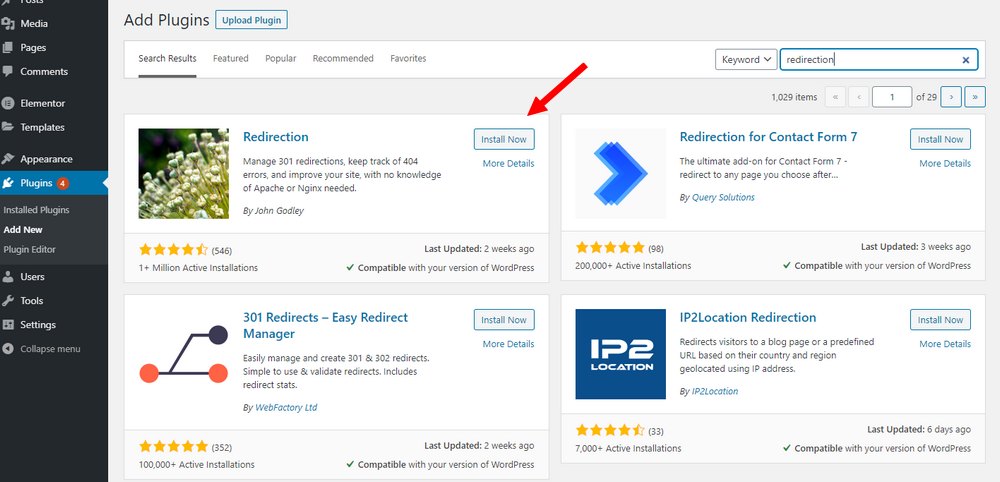Clear the search field with the X icon
Viewport: 1000px width, 482px height.
pyautogui.click(x=966, y=60)
